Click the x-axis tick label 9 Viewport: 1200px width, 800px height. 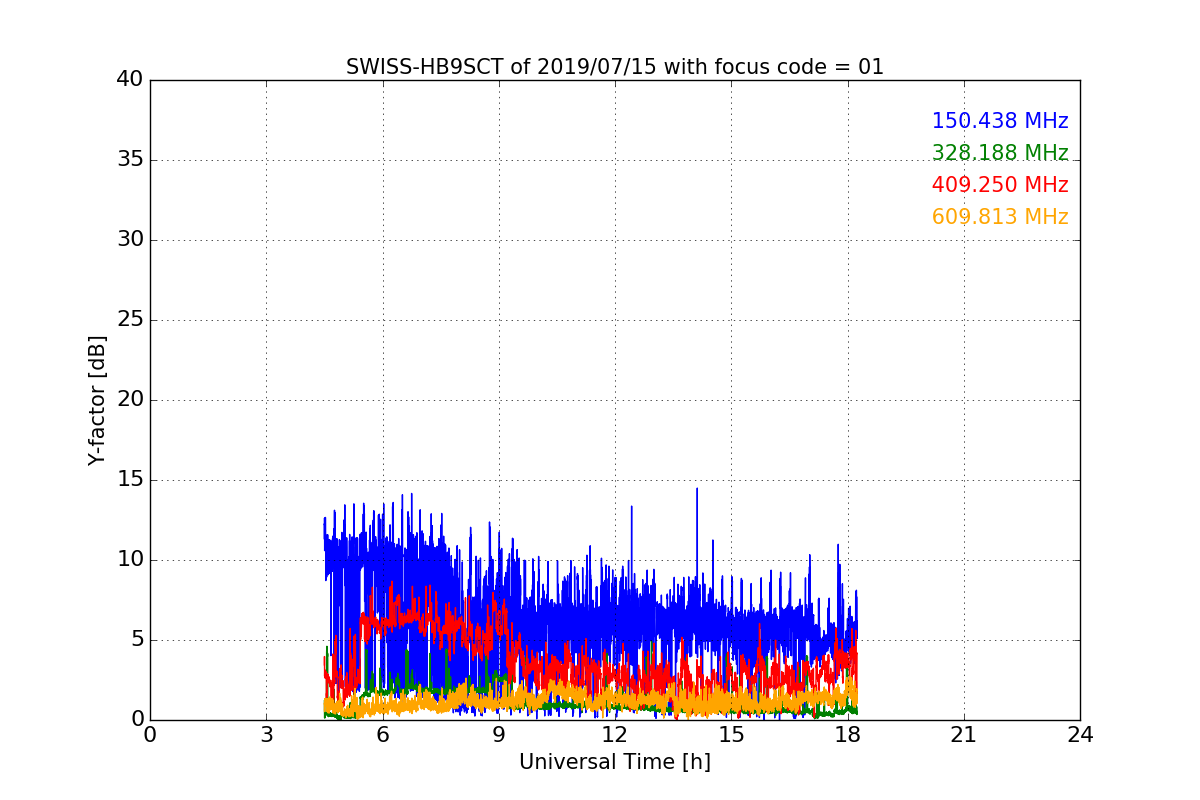(x=499, y=735)
